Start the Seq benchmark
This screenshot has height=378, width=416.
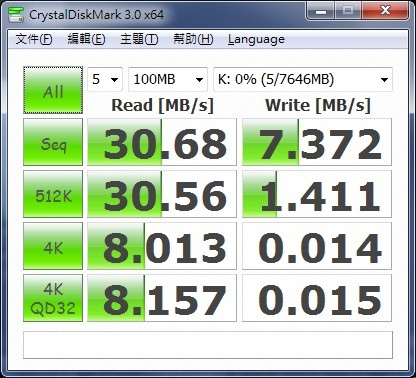pyautogui.click(x=53, y=142)
